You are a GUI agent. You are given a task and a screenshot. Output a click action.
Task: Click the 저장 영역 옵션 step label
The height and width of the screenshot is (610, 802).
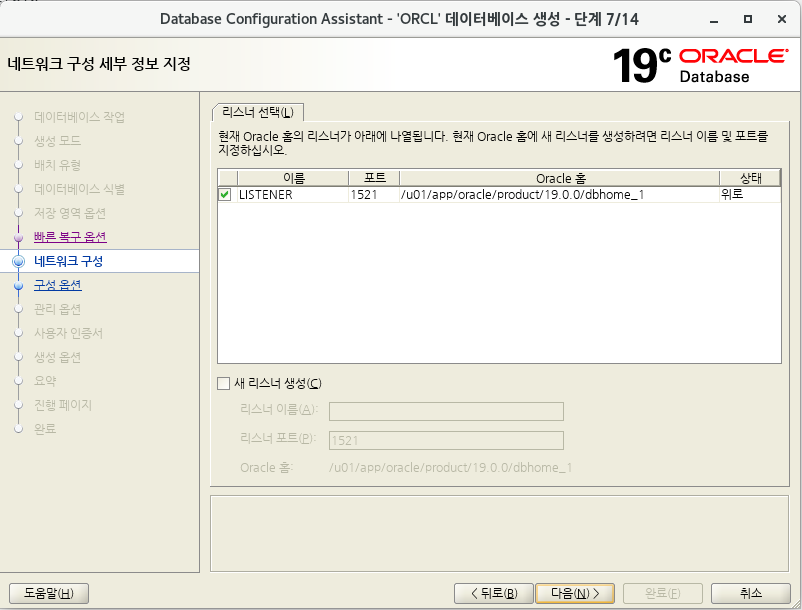(70, 213)
